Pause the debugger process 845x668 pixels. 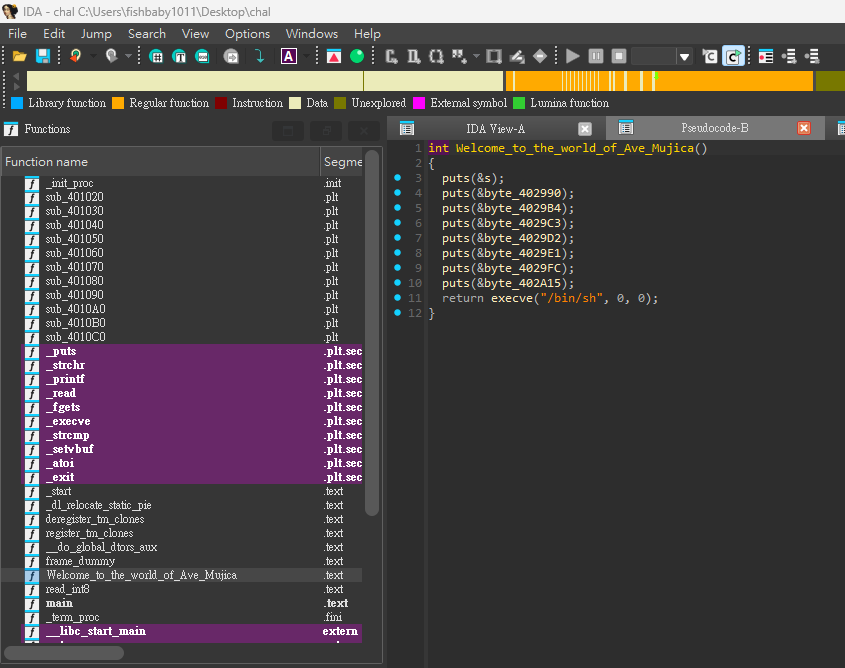(596, 56)
